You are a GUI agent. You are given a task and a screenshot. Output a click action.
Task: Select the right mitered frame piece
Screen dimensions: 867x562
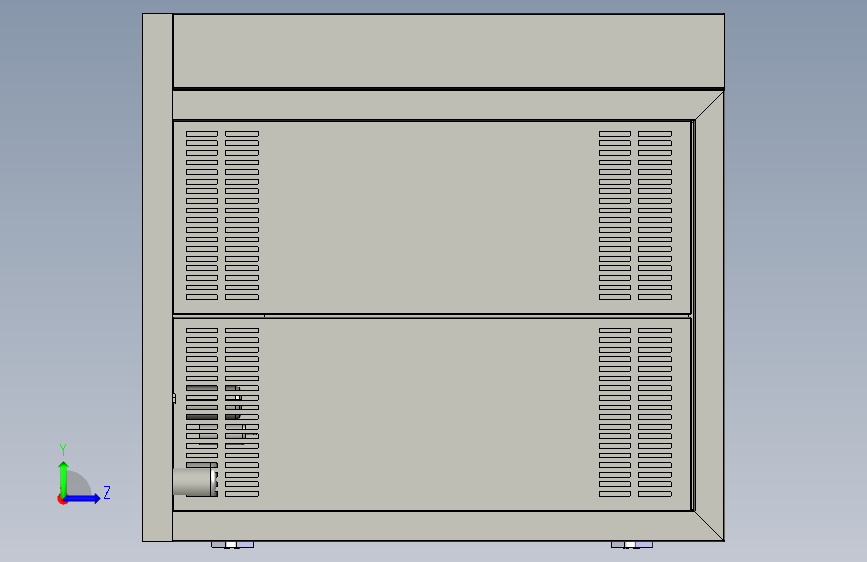pyautogui.click(x=710, y=315)
